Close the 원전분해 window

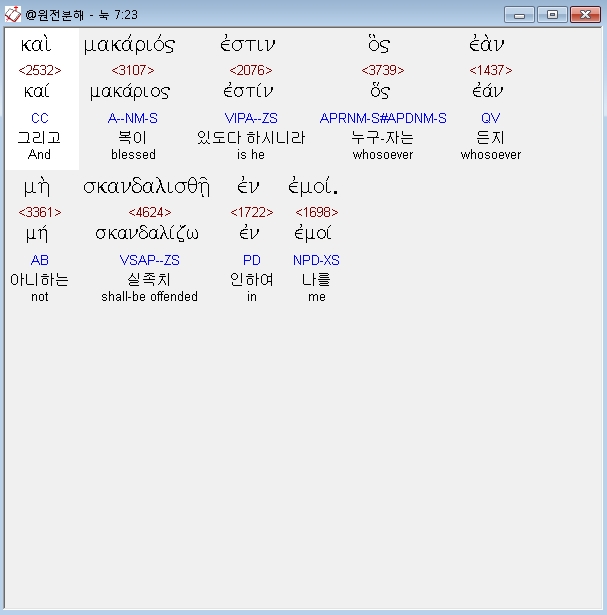click(x=585, y=15)
